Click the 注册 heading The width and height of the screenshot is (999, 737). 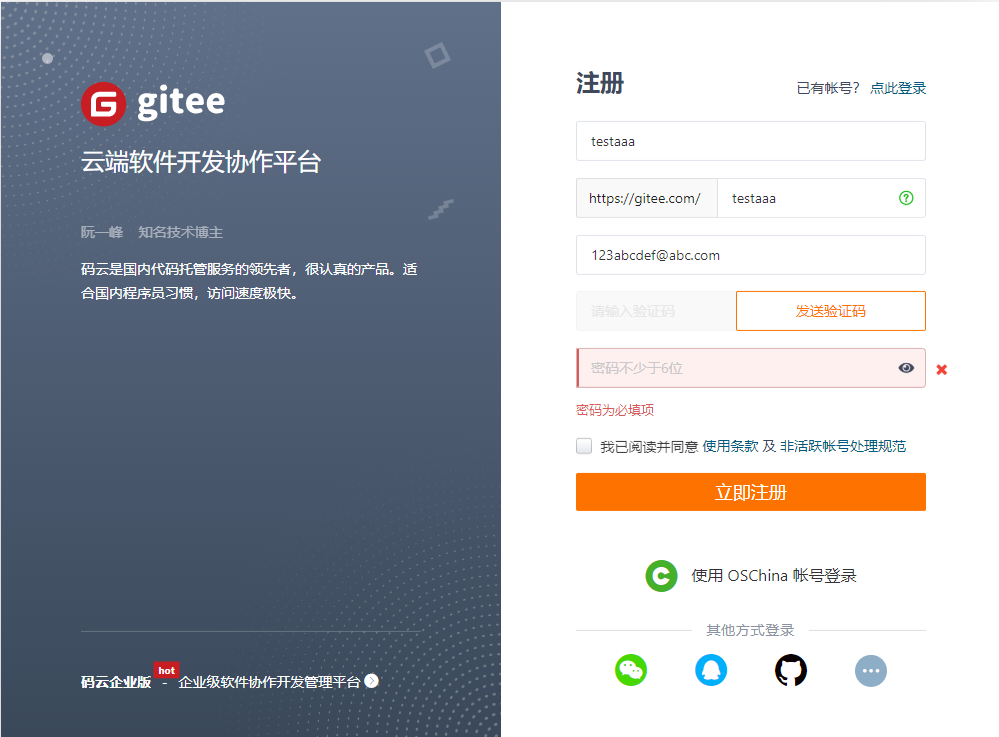click(600, 83)
